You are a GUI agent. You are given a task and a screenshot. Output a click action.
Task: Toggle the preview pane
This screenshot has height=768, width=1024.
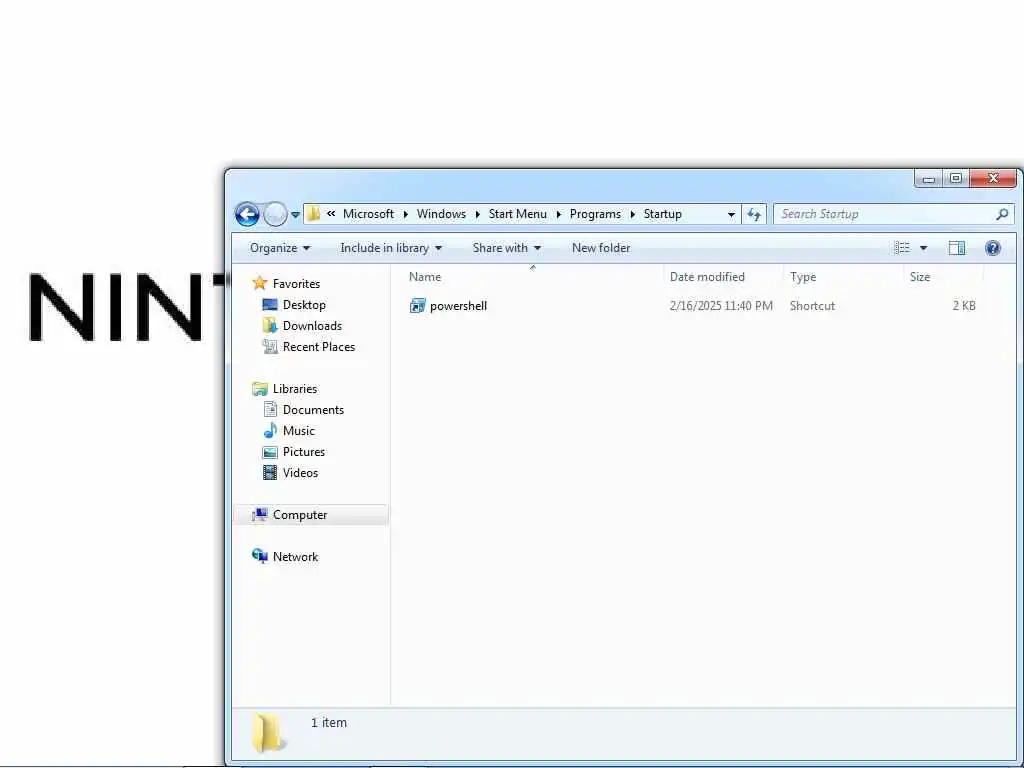tap(957, 248)
